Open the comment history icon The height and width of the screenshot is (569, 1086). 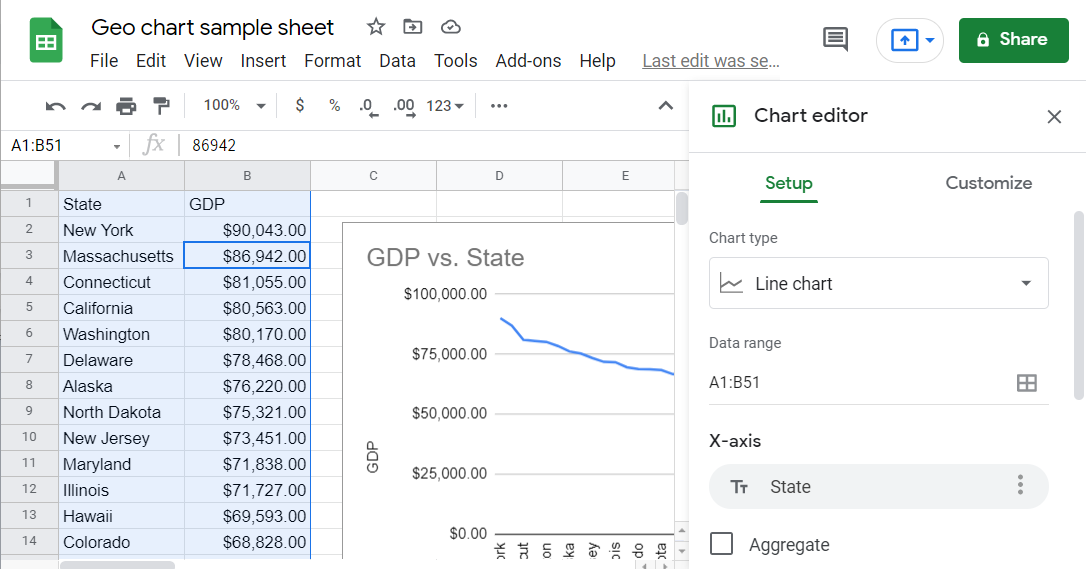pos(835,40)
